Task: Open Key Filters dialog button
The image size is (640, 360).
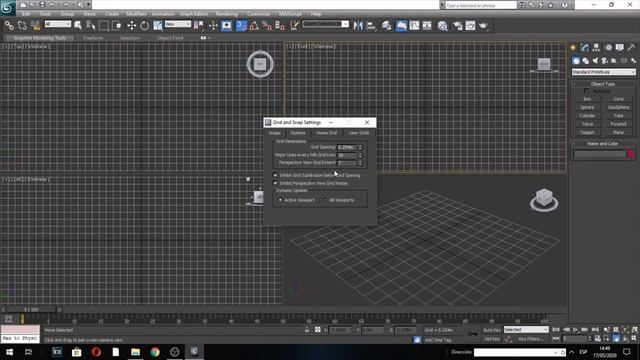Action: pos(530,339)
